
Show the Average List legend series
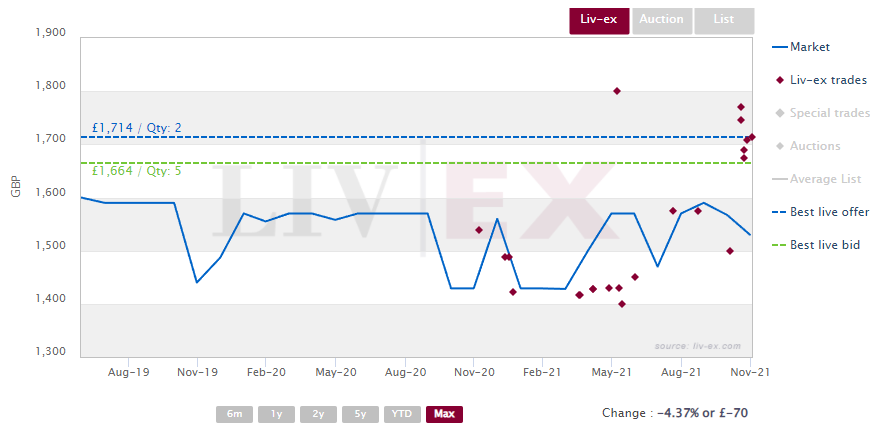825,179
